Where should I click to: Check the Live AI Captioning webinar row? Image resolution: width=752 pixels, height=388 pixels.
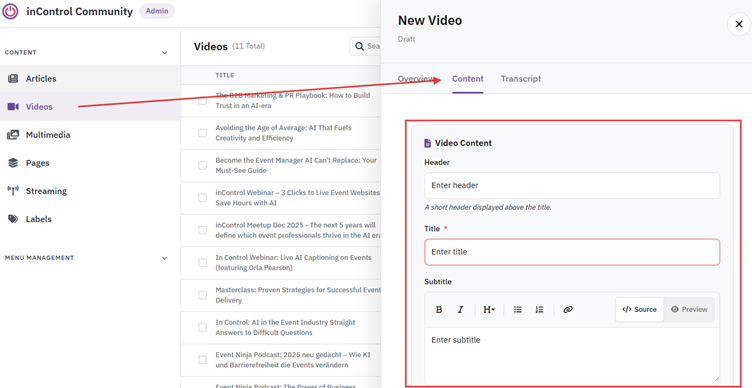[202, 262]
